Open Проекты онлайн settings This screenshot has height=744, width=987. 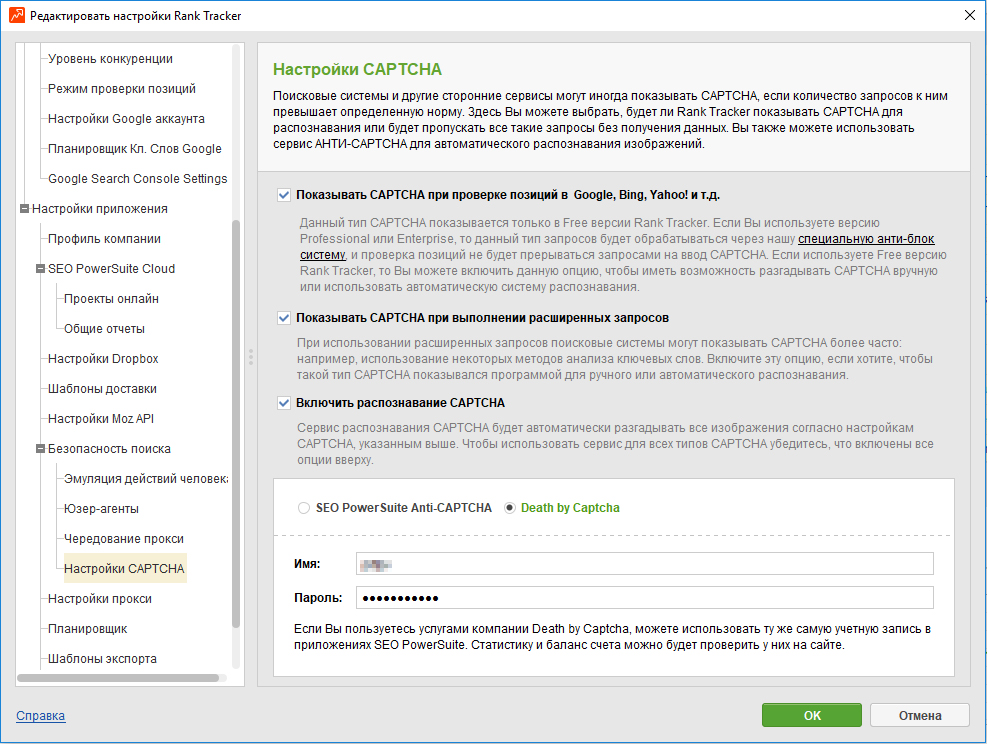111,299
